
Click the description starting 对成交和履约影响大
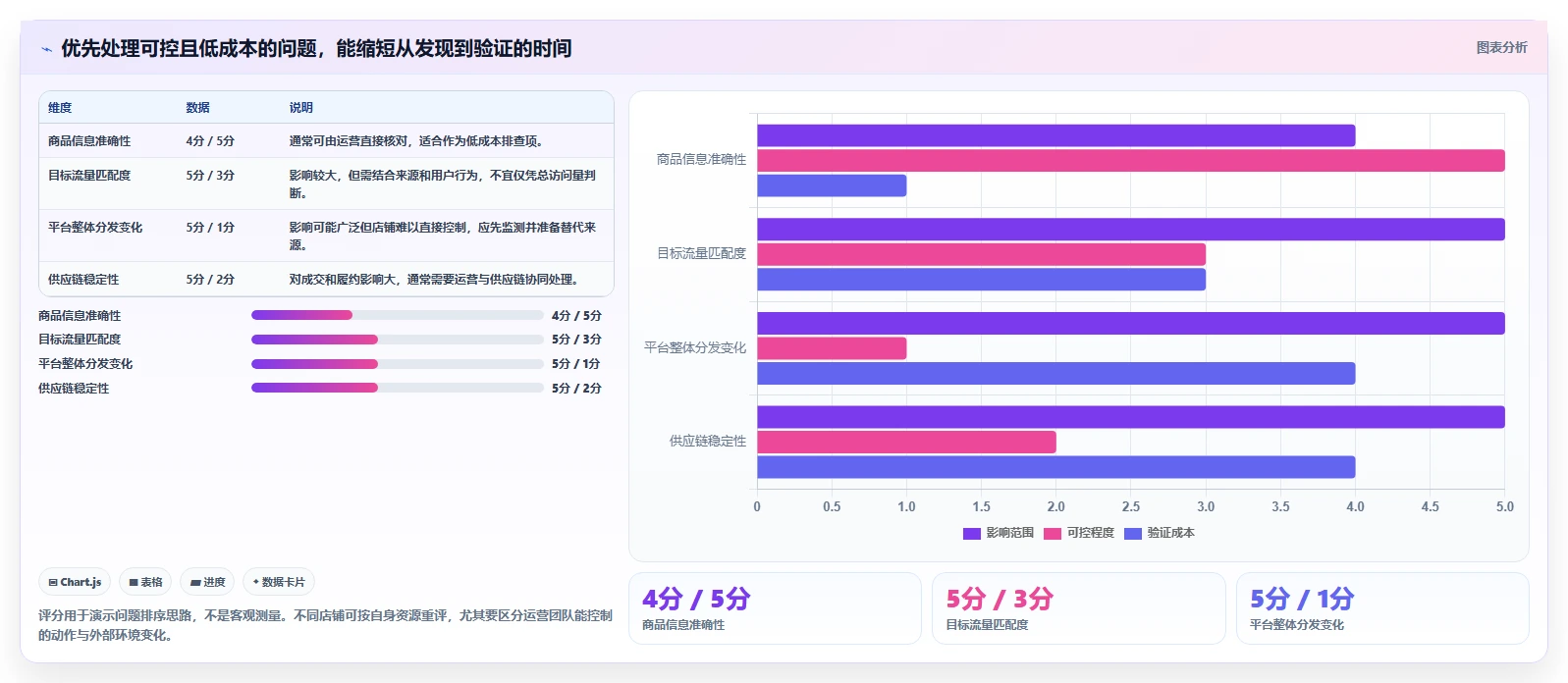tap(434, 280)
